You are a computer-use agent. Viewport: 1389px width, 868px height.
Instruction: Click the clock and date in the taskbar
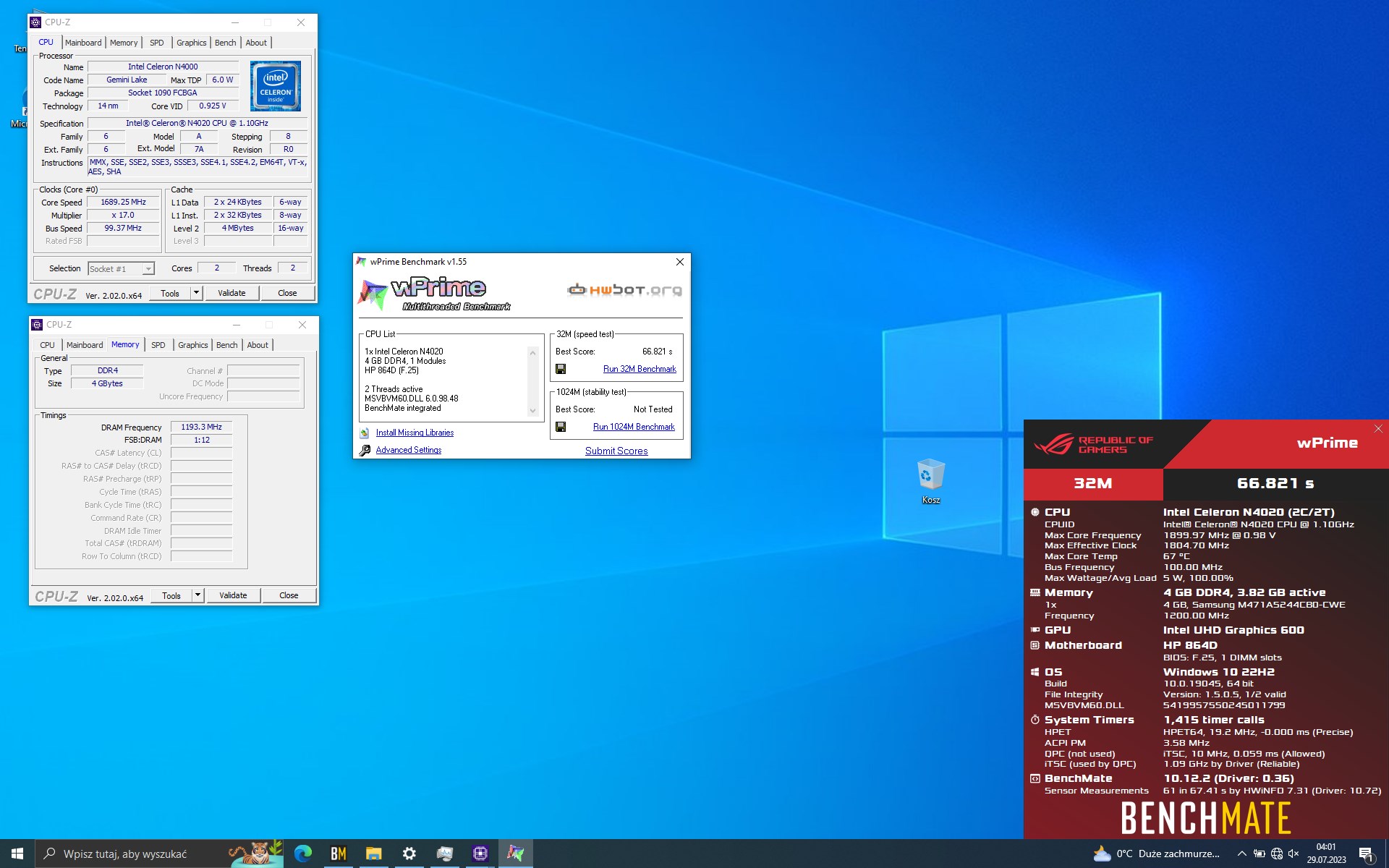(1326, 854)
